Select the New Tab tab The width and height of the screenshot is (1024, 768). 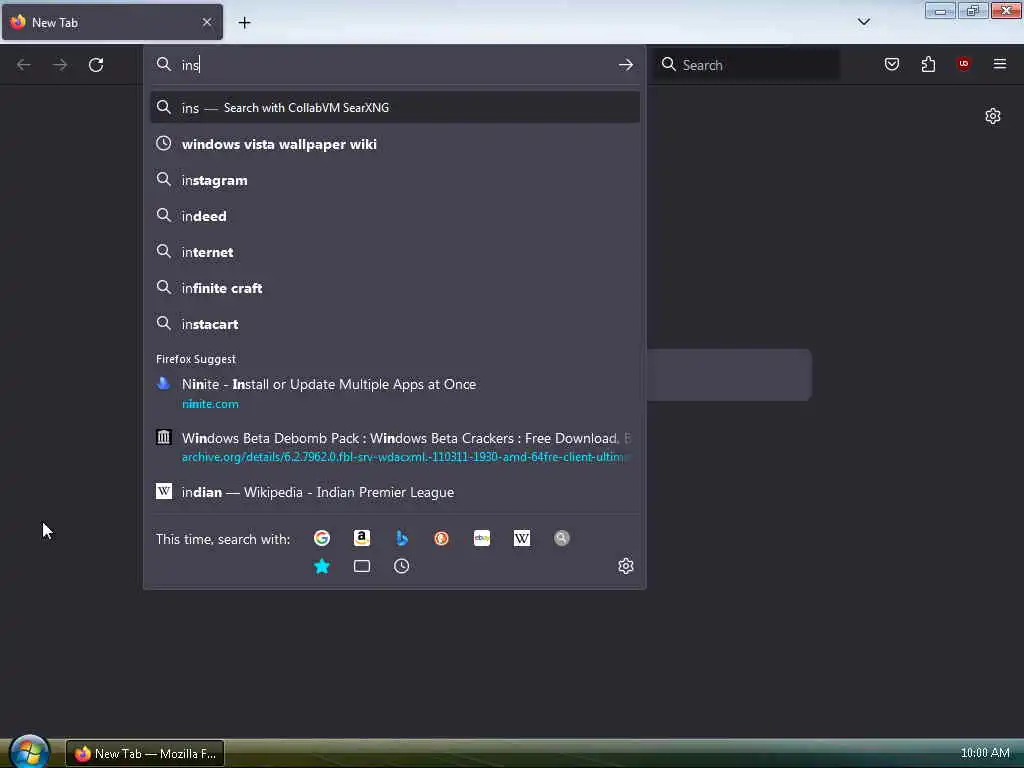click(x=112, y=22)
